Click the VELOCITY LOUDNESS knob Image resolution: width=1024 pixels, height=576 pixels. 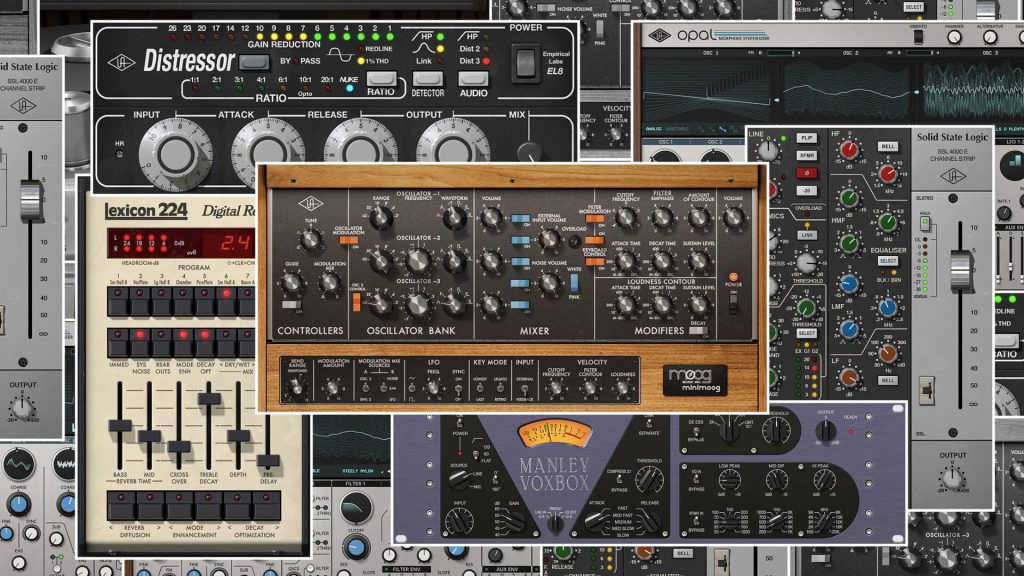tap(622, 388)
